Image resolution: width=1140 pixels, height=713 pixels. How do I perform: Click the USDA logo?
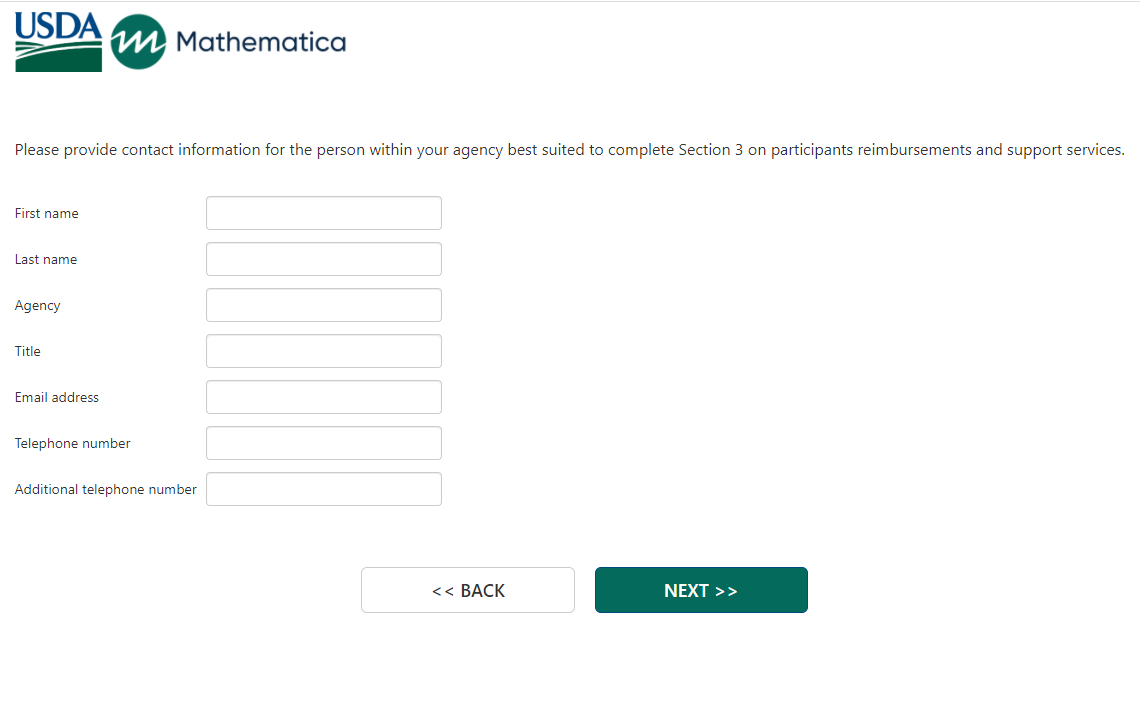(58, 42)
